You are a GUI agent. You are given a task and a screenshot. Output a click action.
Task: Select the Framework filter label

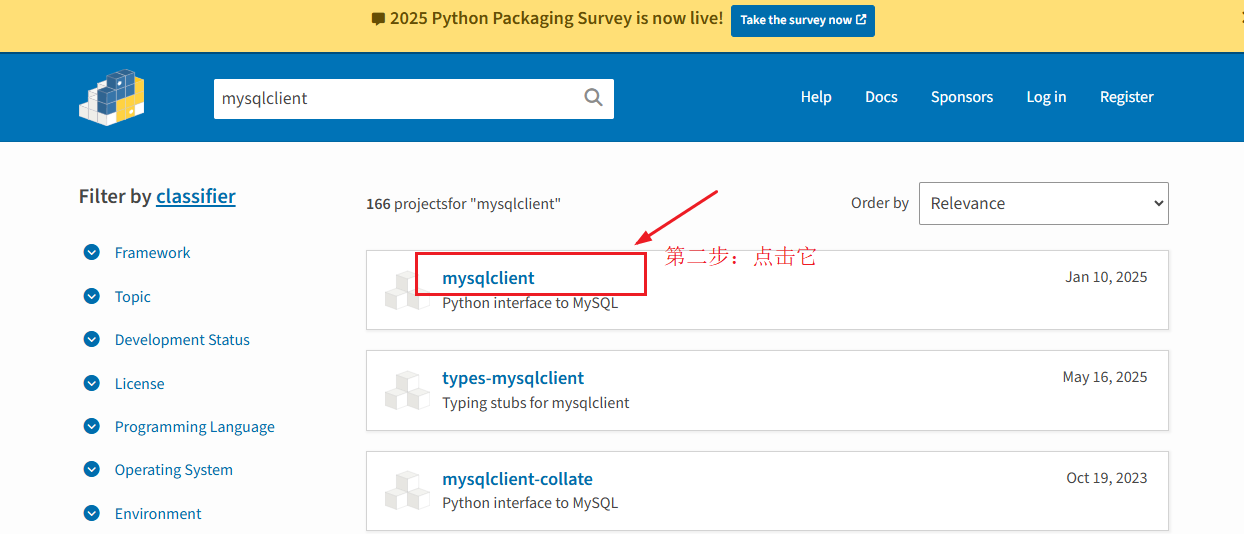click(x=152, y=253)
